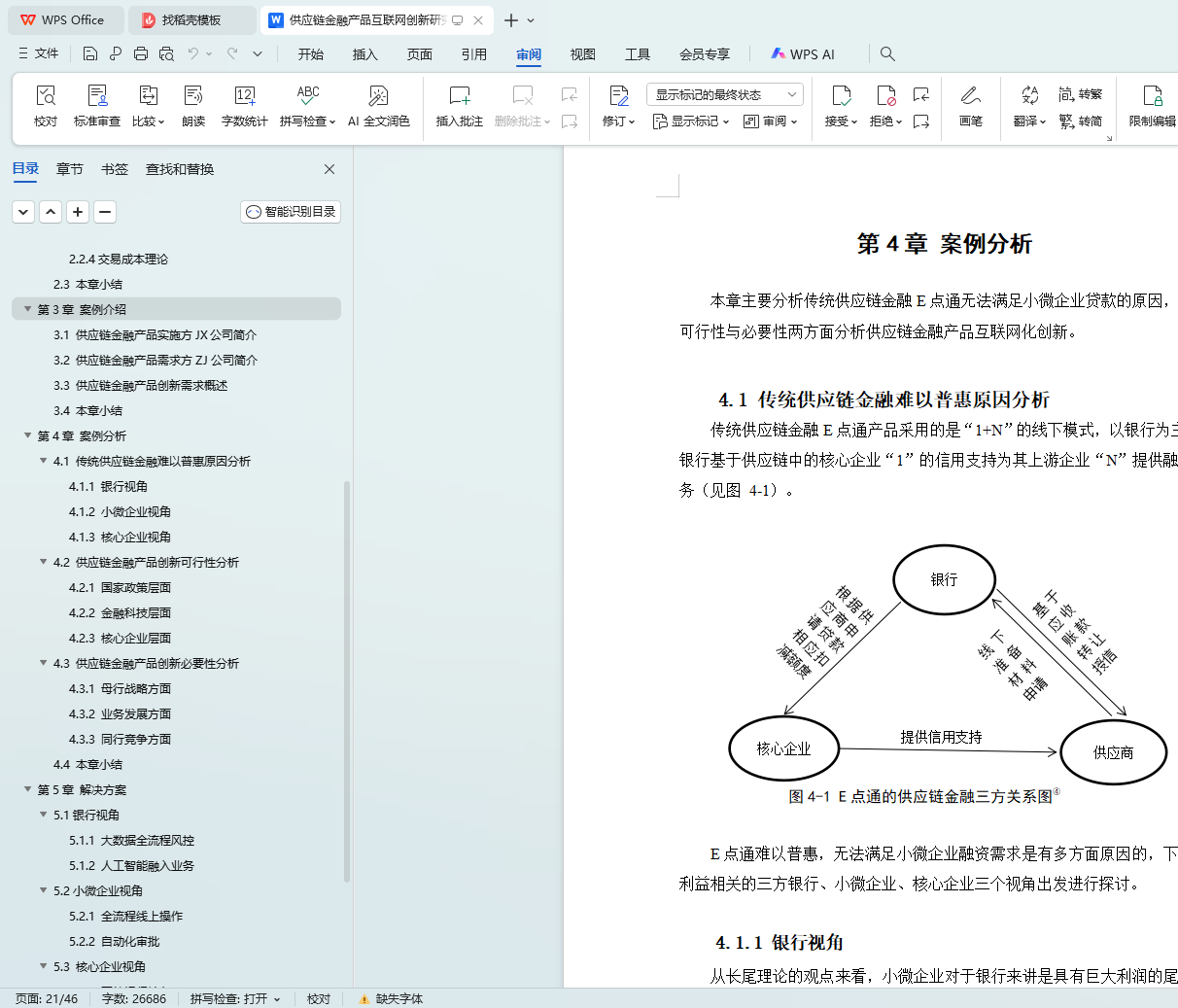Click the 接受 accept change icon
Image resolution: width=1178 pixels, height=1008 pixels.
click(842, 95)
